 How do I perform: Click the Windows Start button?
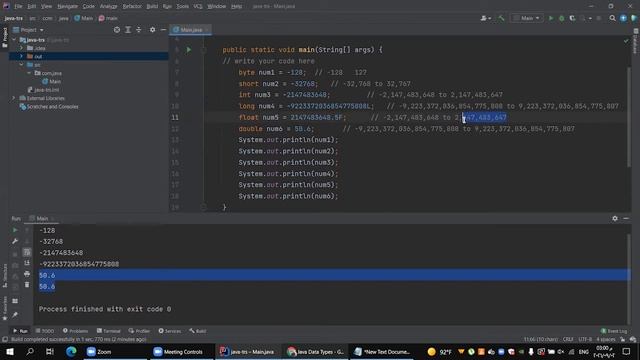pos(10,351)
